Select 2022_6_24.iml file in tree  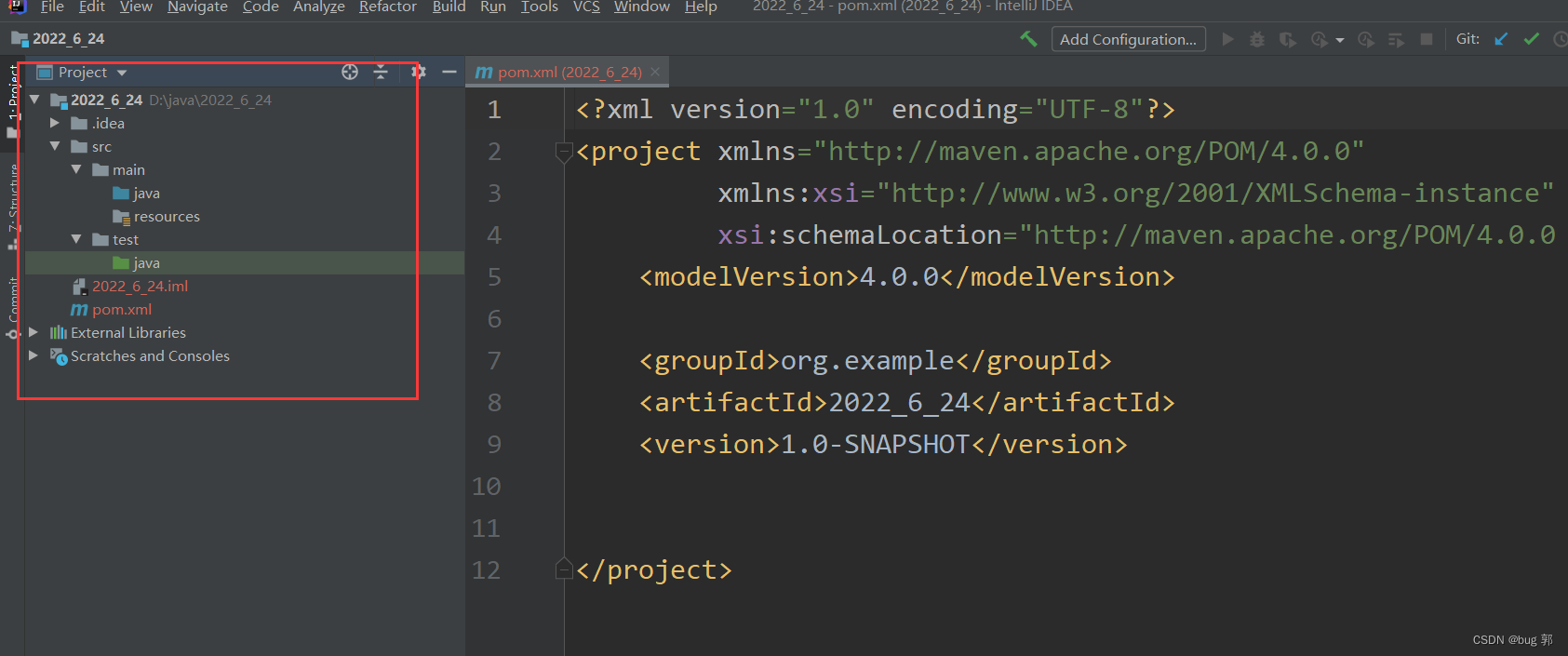coord(130,286)
